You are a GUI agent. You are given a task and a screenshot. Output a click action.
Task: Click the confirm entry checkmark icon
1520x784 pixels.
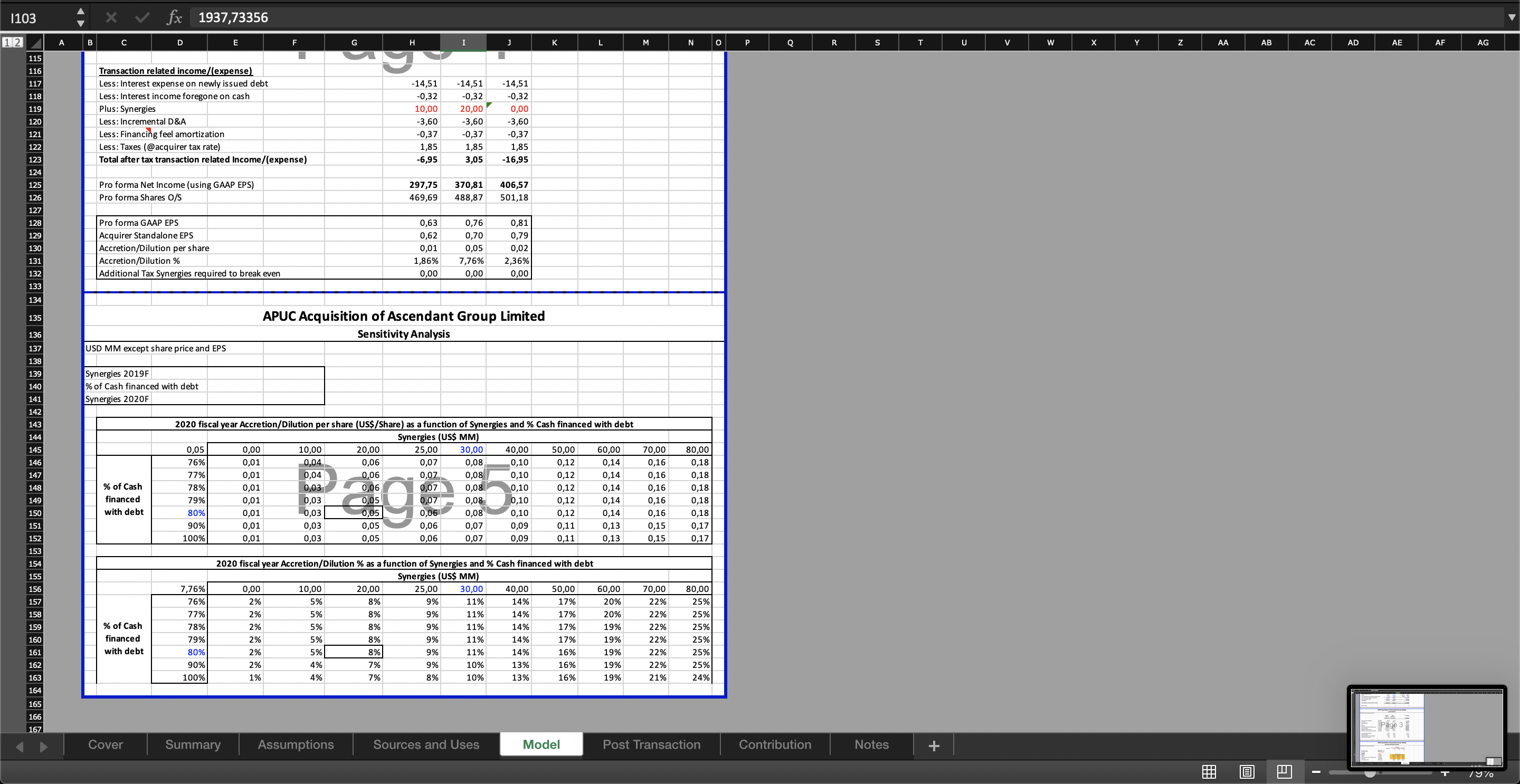[x=141, y=18]
